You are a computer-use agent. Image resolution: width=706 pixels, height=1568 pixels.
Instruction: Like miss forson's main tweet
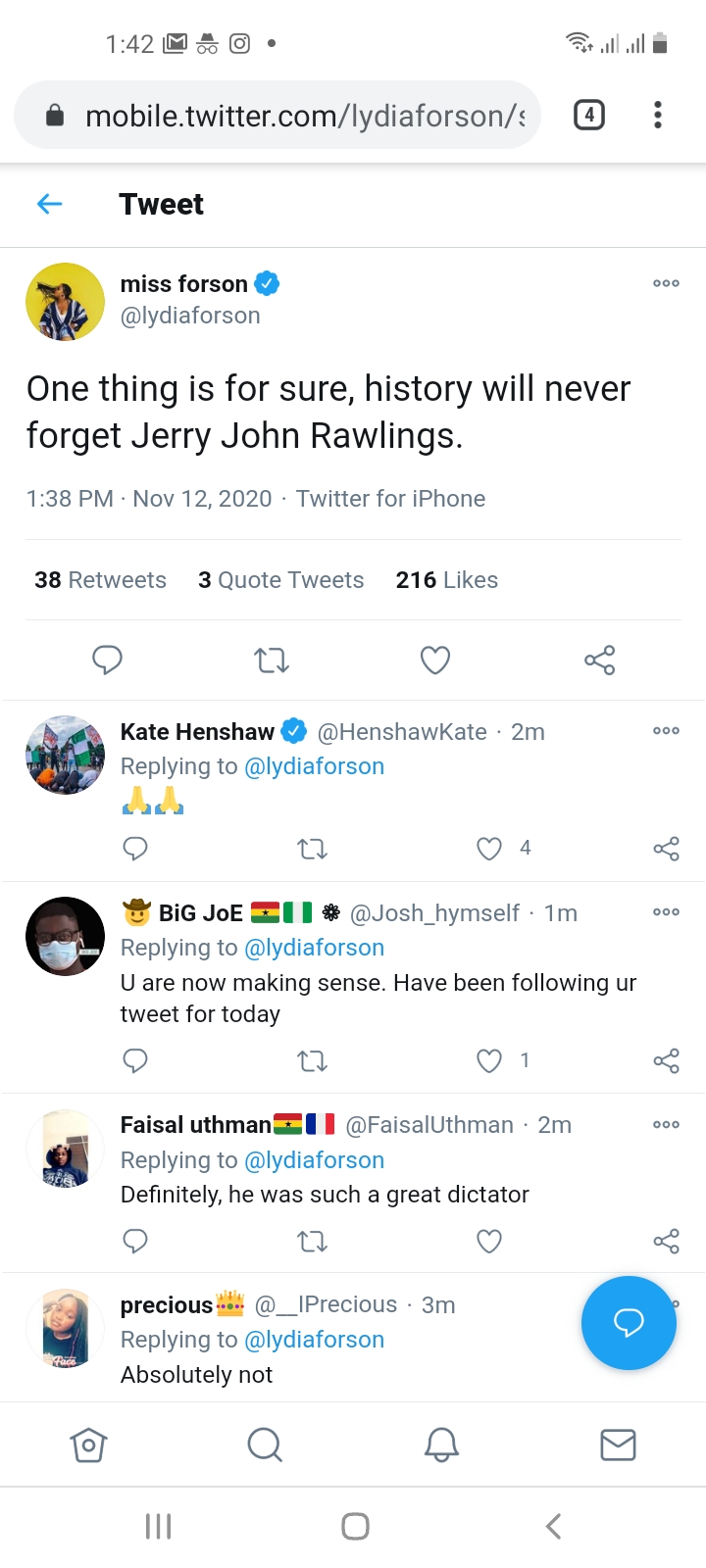(435, 660)
